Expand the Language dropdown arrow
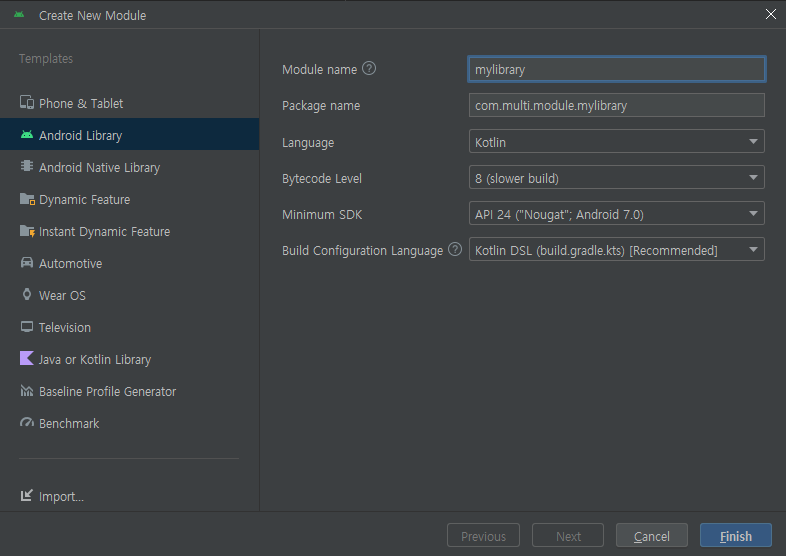786x556 pixels. pos(753,142)
